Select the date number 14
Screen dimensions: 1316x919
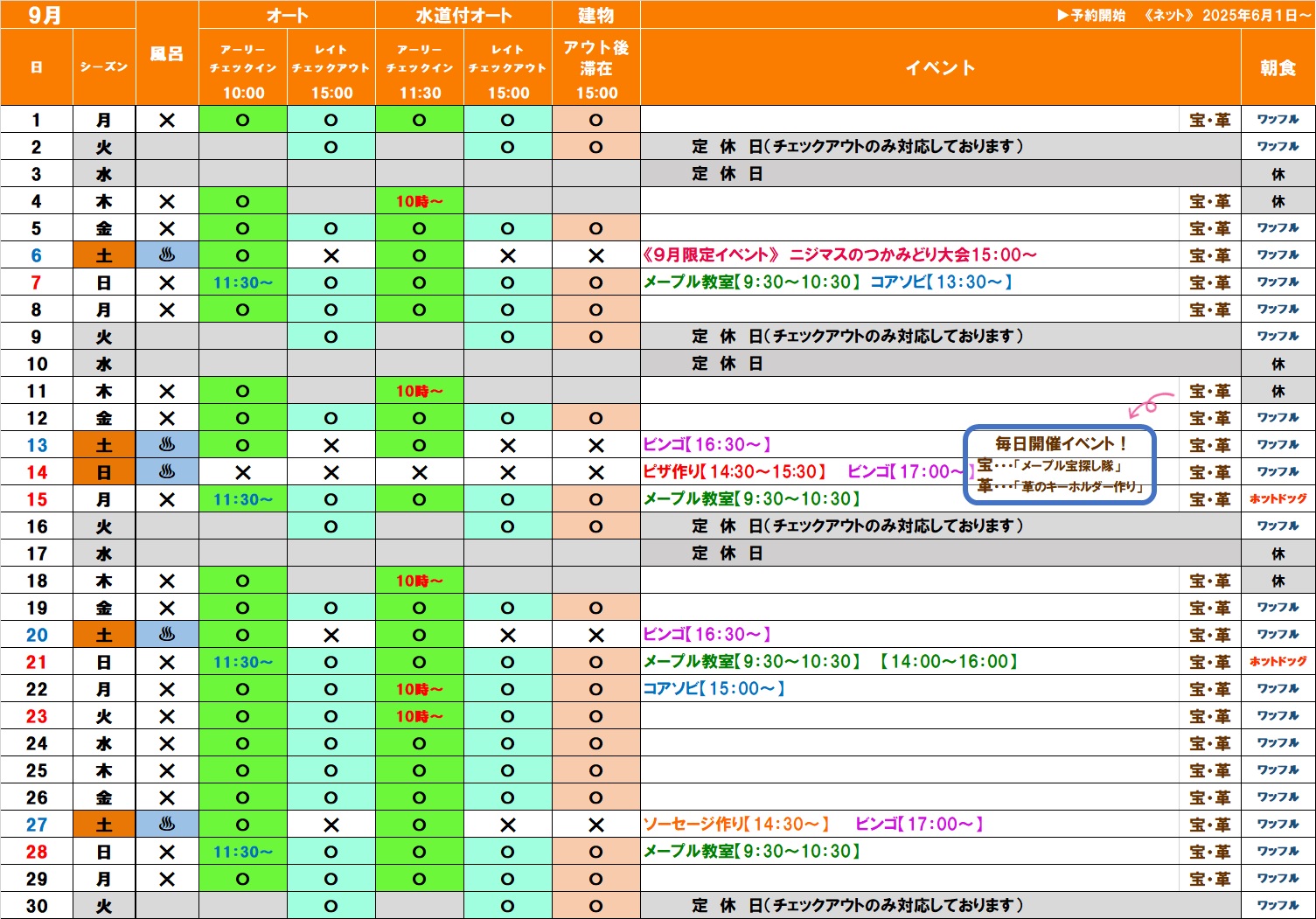coord(37,472)
